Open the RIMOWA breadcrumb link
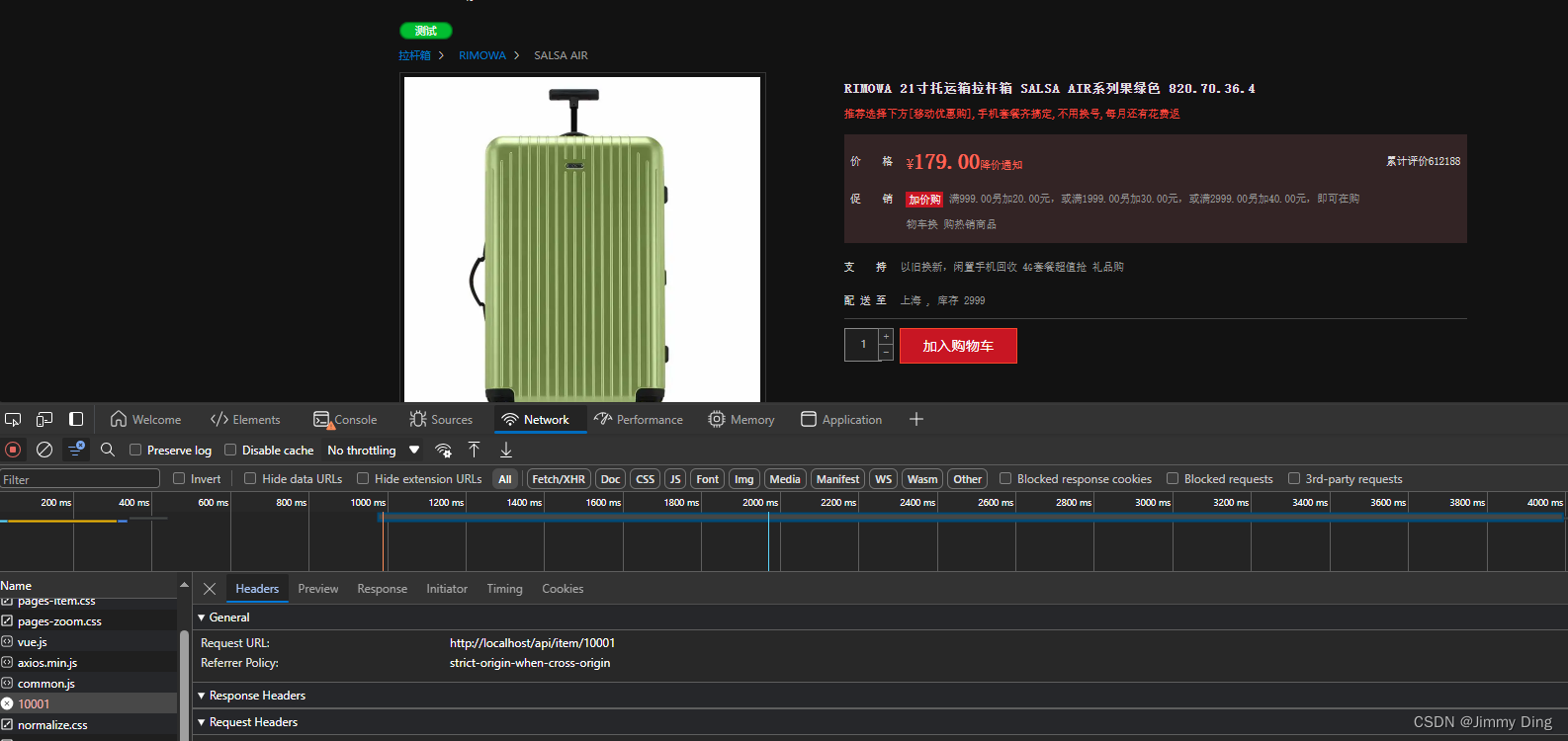The width and height of the screenshot is (1568, 741). click(x=482, y=55)
